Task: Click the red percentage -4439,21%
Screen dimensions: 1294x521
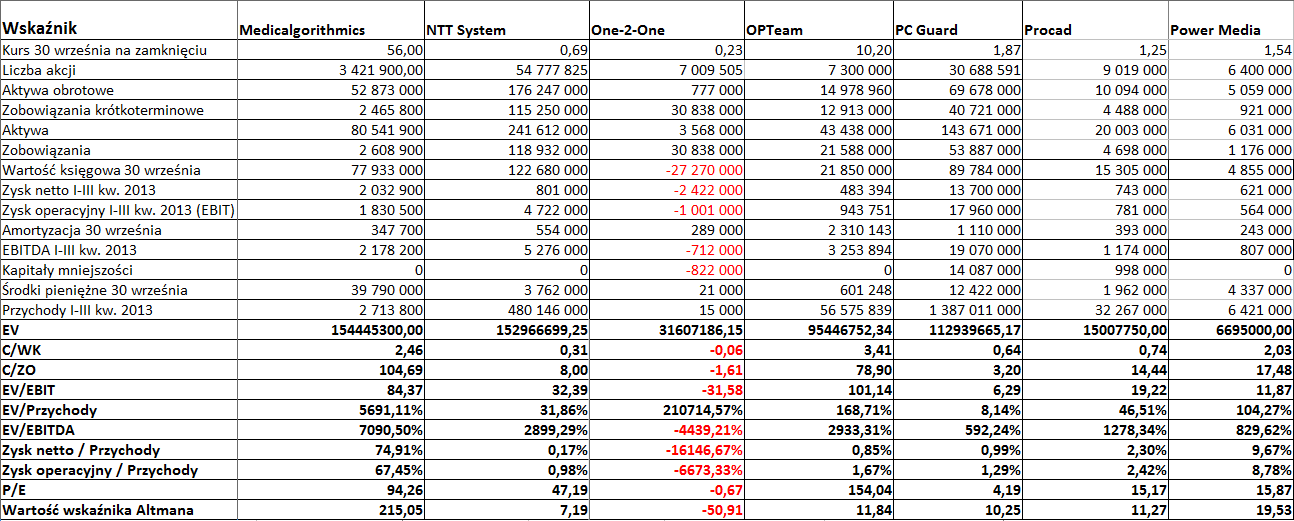Action: click(x=667, y=430)
